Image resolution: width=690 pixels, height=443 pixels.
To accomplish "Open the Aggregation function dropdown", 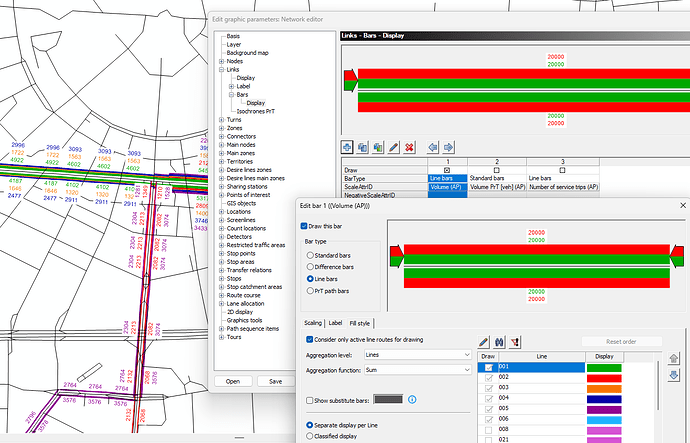I will point(418,370).
